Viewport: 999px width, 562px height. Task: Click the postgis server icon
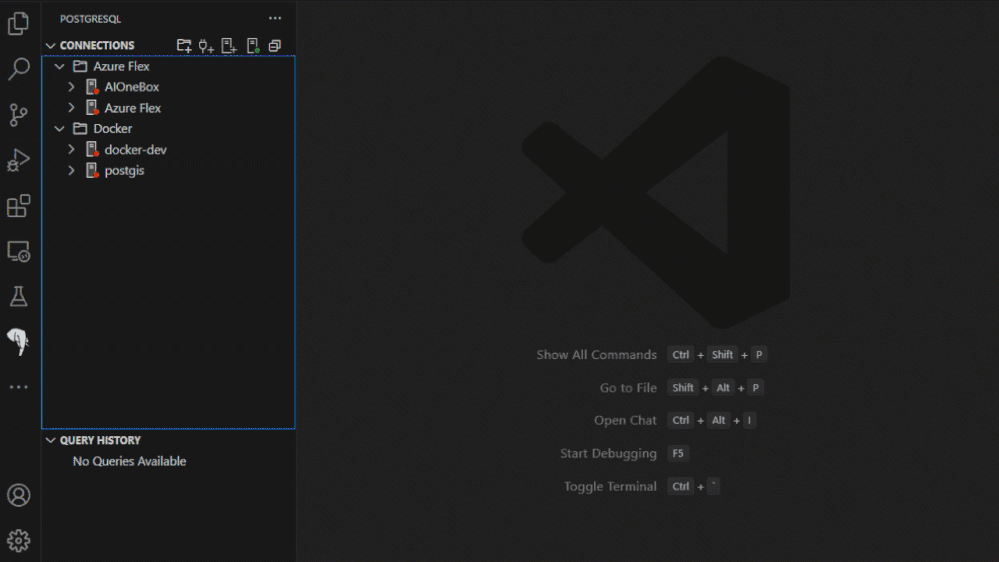(92, 171)
